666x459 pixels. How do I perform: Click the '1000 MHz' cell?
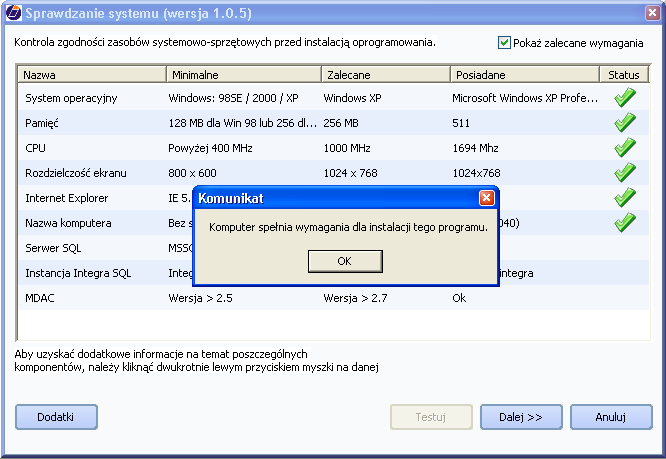click(x=347, y=148)
